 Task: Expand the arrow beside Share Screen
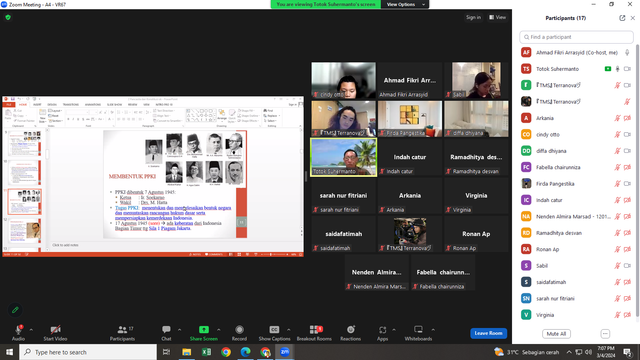[x=219, y=329]
